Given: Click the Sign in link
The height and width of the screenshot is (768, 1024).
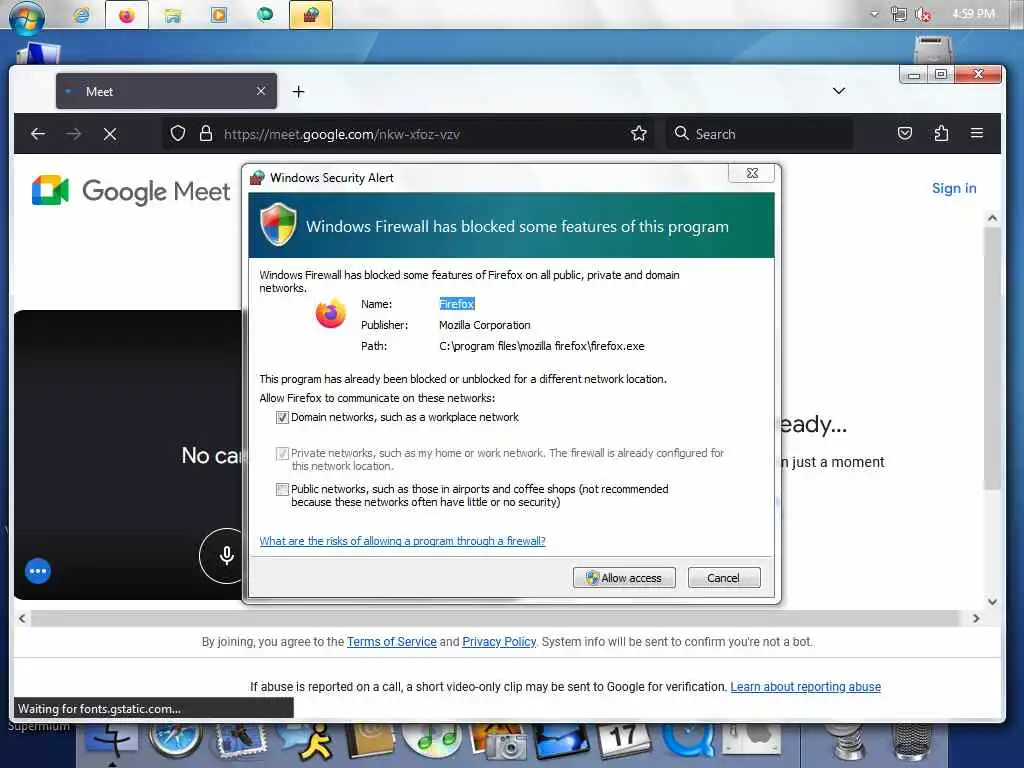Looking at the screenshot, I should (x=954, y=188).
